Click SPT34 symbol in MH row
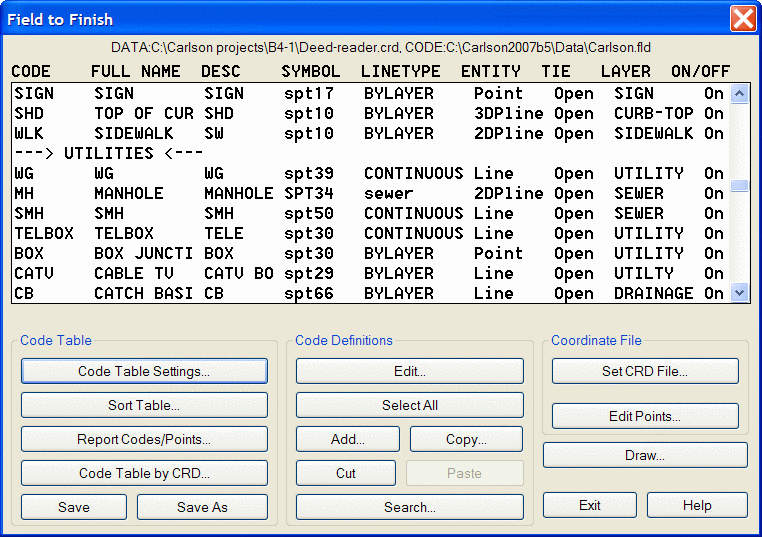The image size is (762, 537). tap(309, 193)
